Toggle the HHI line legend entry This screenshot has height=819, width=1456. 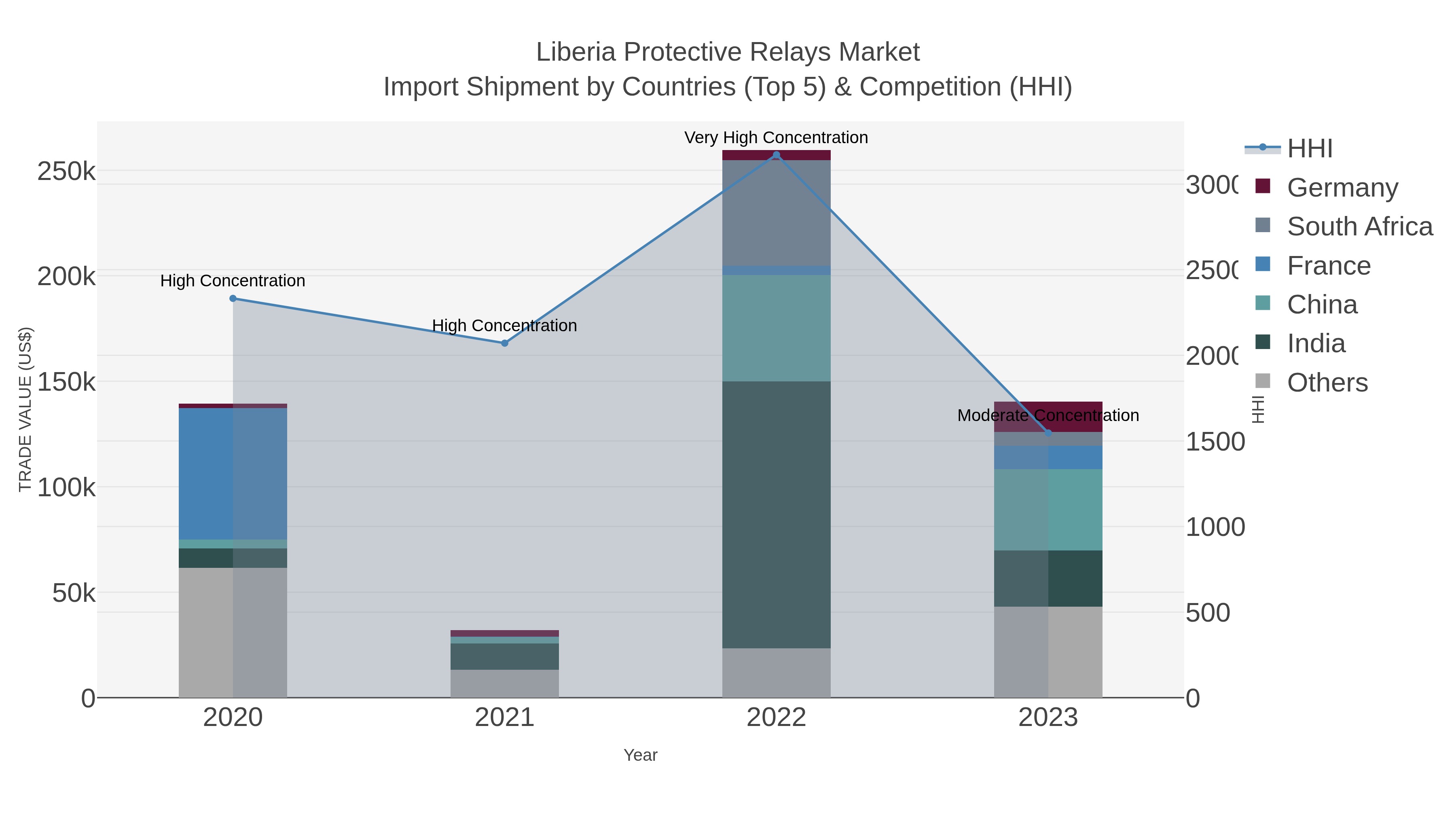[x=1289, y=149]
